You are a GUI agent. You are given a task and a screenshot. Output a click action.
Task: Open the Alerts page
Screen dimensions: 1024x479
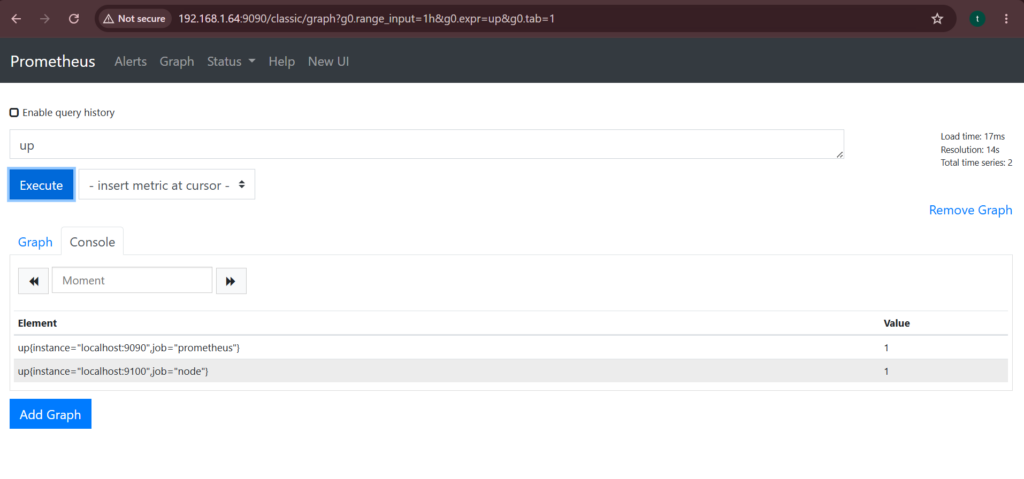point(131,61)
